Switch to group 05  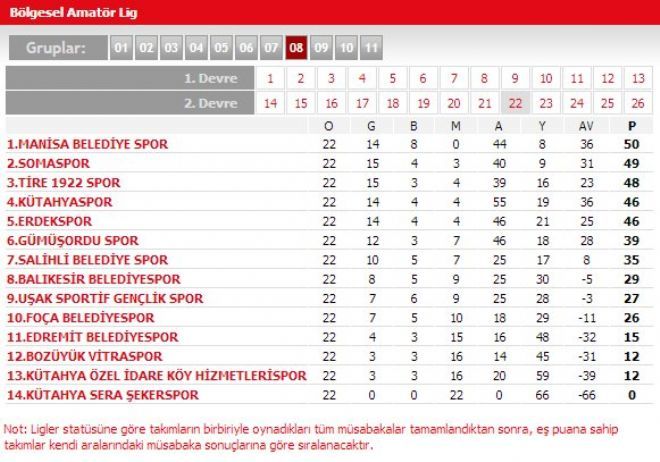click(221, 47)
